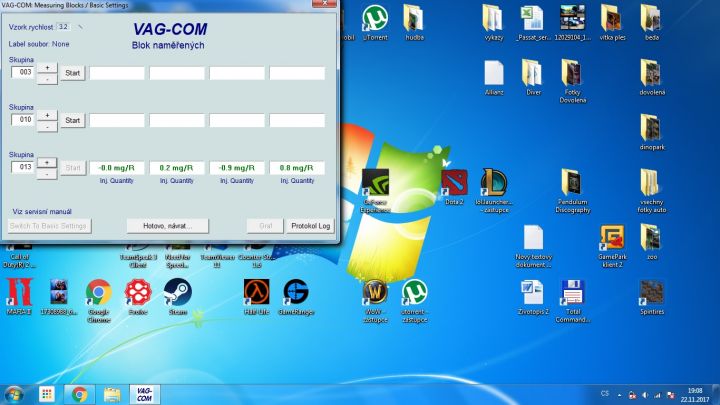The image size is (720, 405).
Task: Open the Zivotopis 2 Word document
Action: click(x=533, y=297)
